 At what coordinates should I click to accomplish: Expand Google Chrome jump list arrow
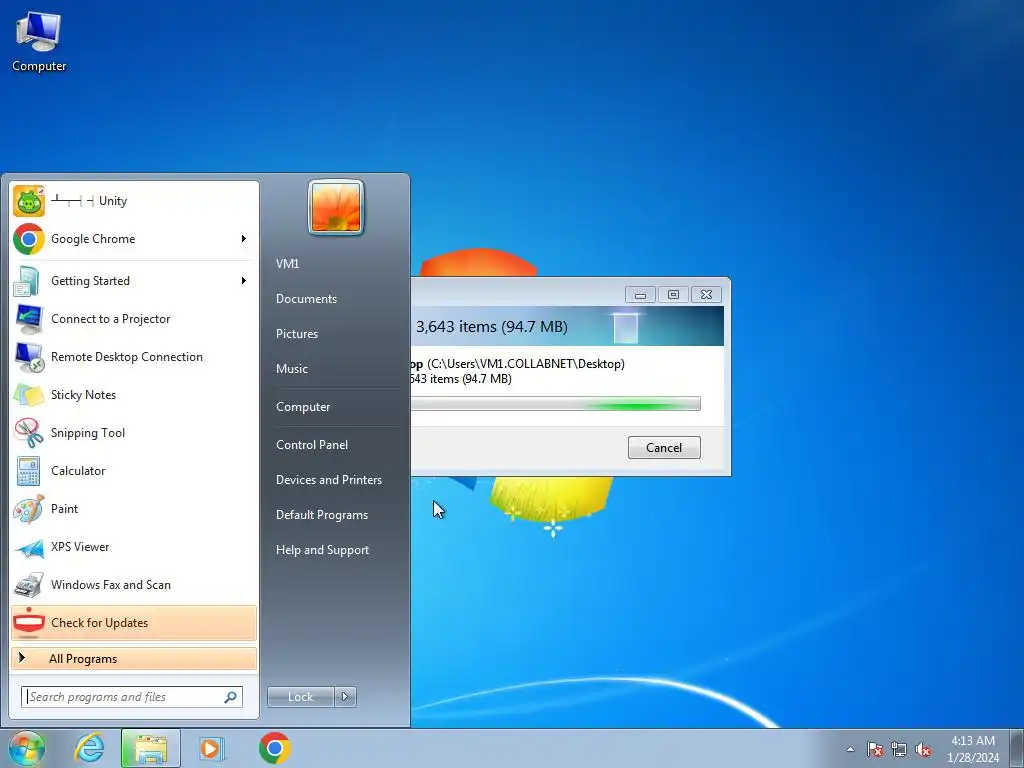pos(244,239)
